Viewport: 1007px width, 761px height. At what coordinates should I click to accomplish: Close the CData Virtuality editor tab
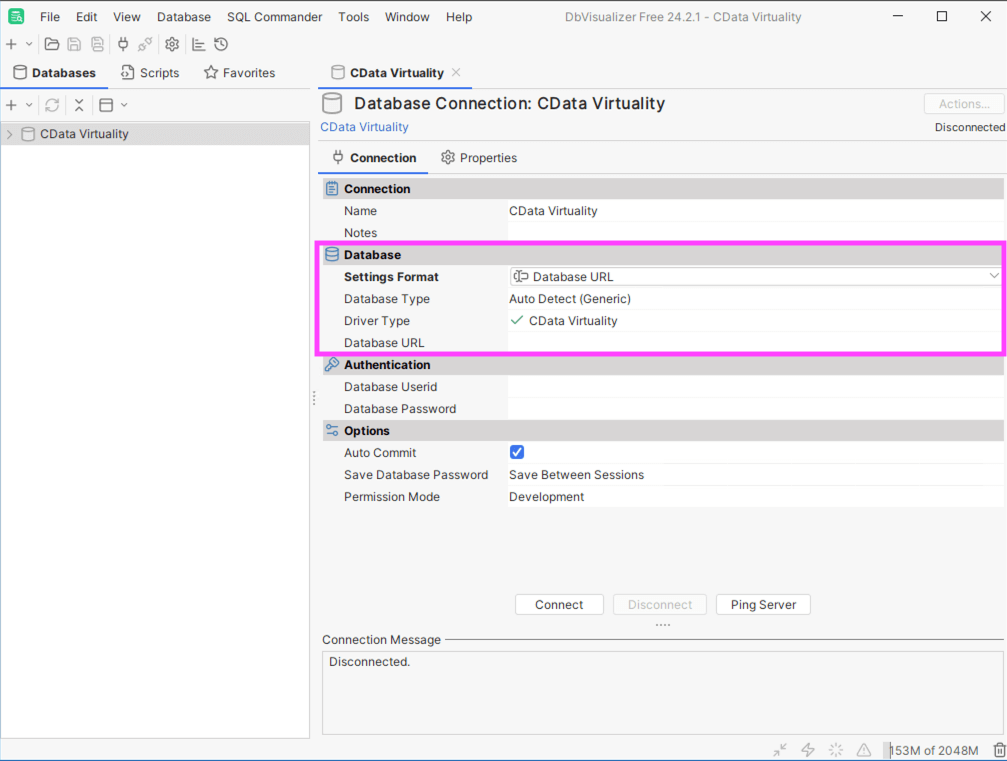coord(456,72)
